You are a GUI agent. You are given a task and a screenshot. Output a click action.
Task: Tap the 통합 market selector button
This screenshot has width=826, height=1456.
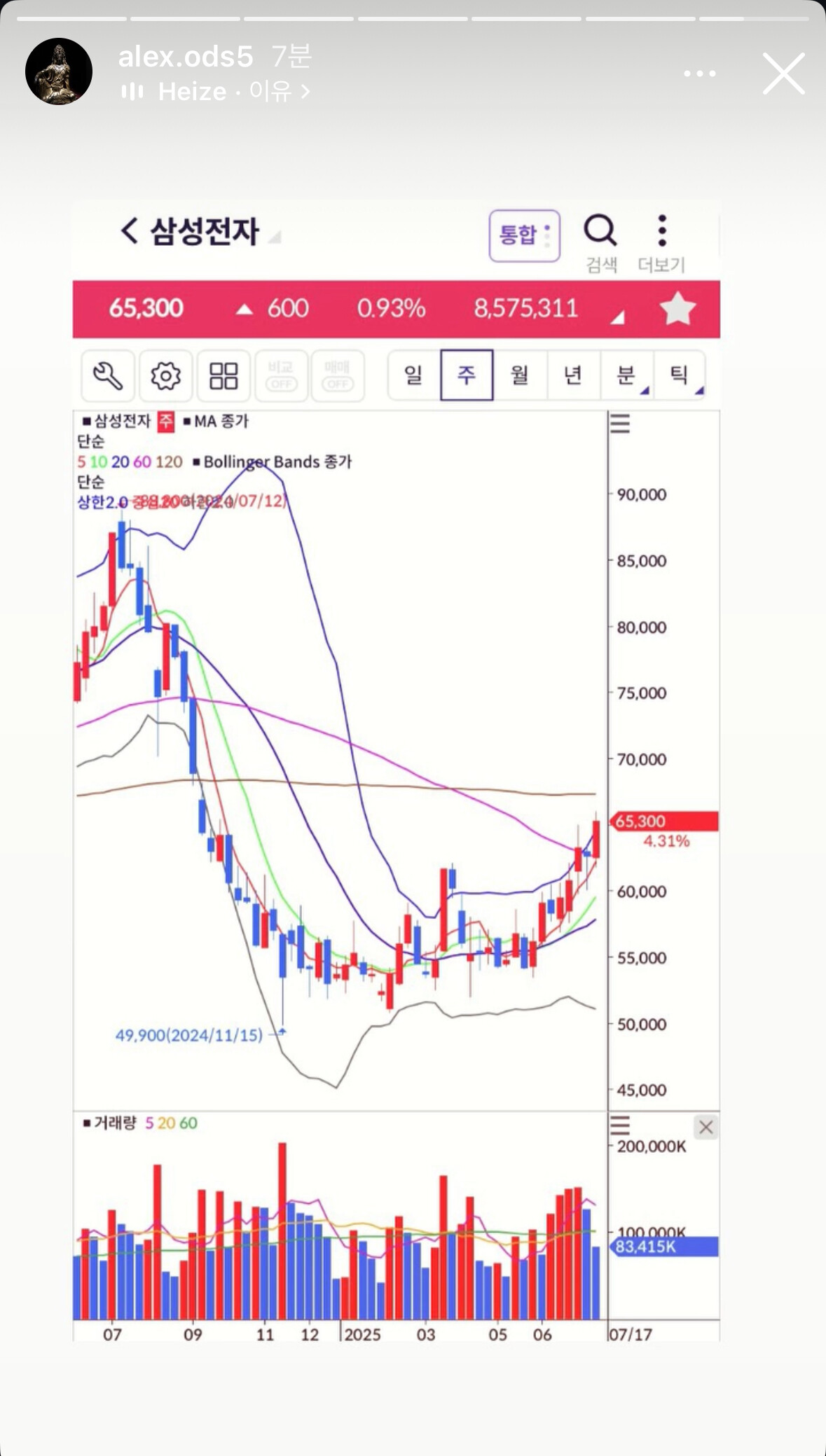(524, 235)
